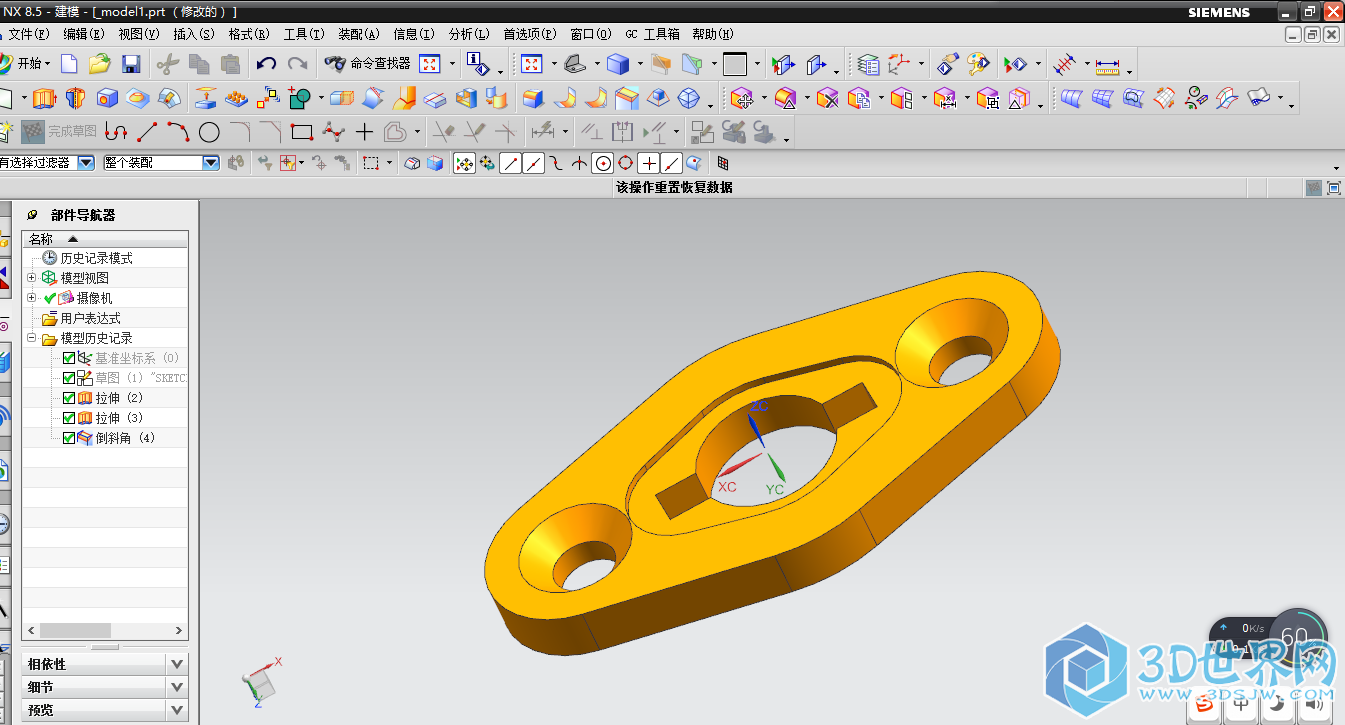Uncheck the 倒斜角 (4) checkbox
The image size is (1345, 725).
(69, 438)
